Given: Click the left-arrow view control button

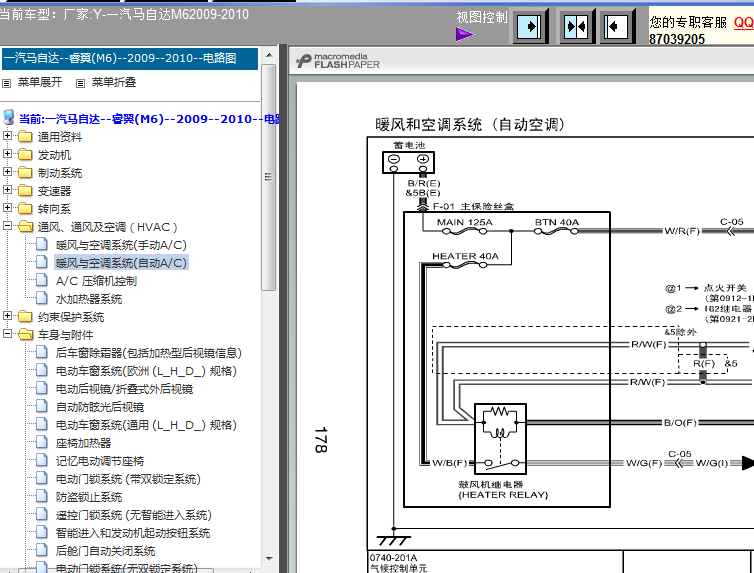Looking at the screenshot, I should pos(617,26).
